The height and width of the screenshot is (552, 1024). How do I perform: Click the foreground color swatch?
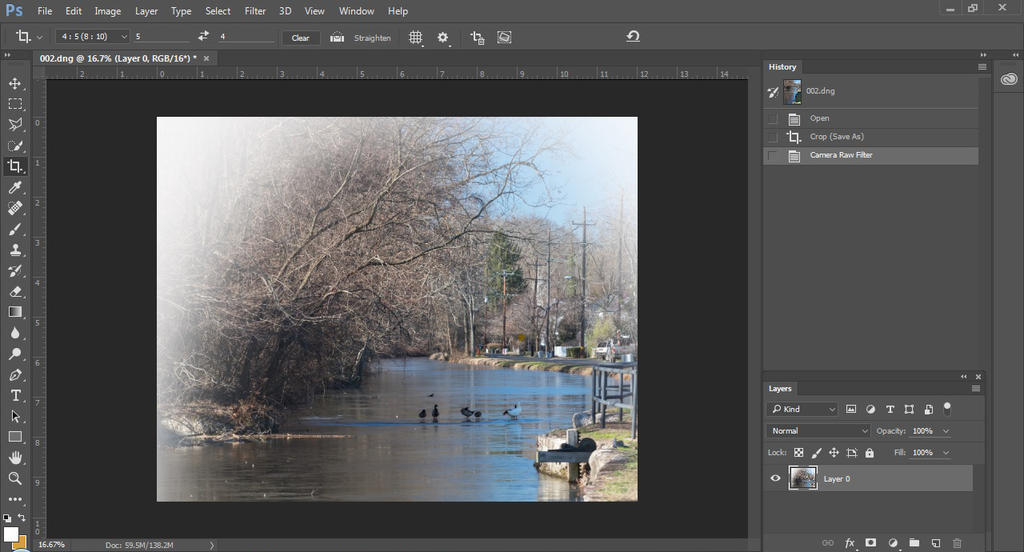pos(11,533)
